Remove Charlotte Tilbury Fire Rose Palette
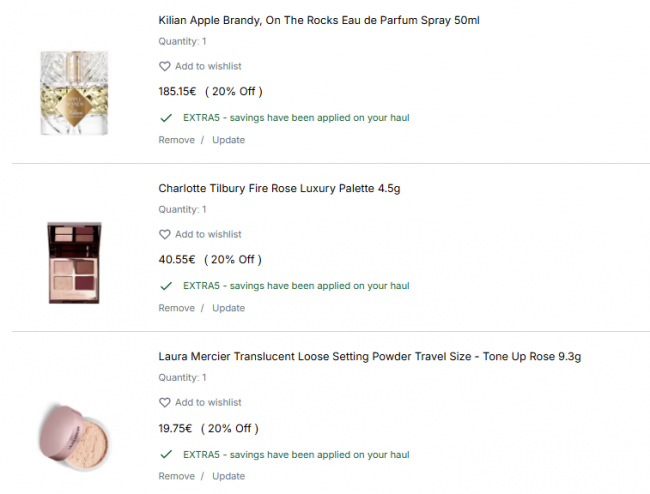This screenshot has width=650, height=494. 177,308
